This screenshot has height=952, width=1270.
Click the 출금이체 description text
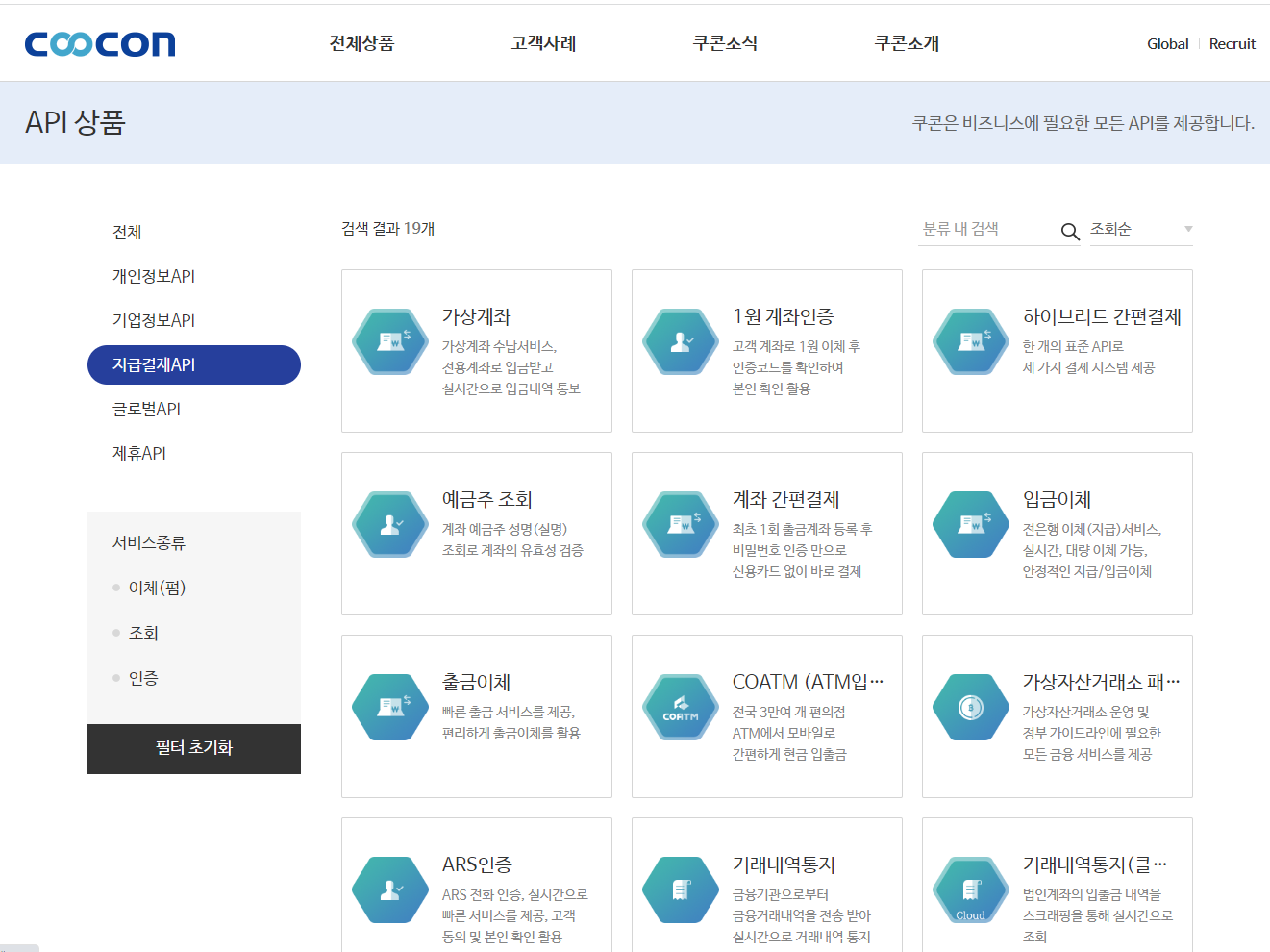coord(511,722)
